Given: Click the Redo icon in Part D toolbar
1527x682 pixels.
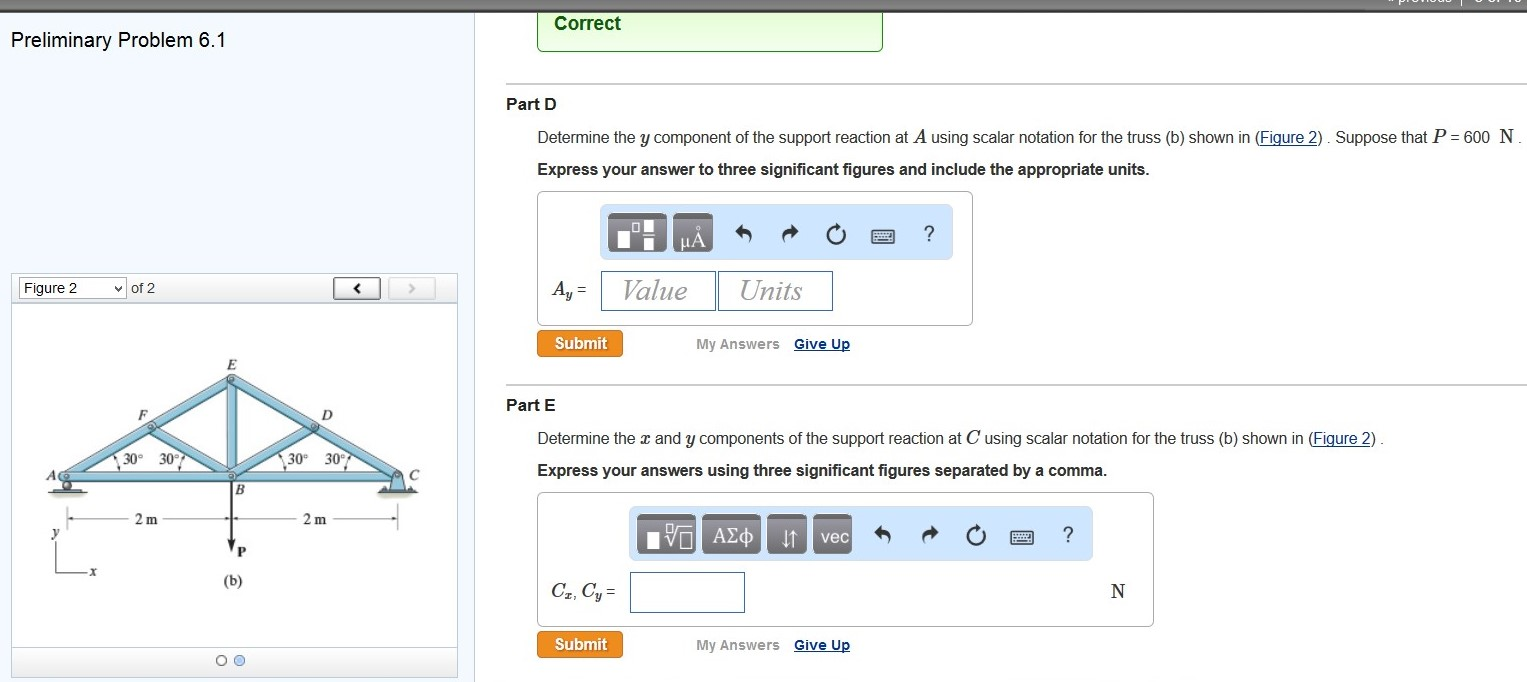Looking at the screenshot, I should [789, 233].
